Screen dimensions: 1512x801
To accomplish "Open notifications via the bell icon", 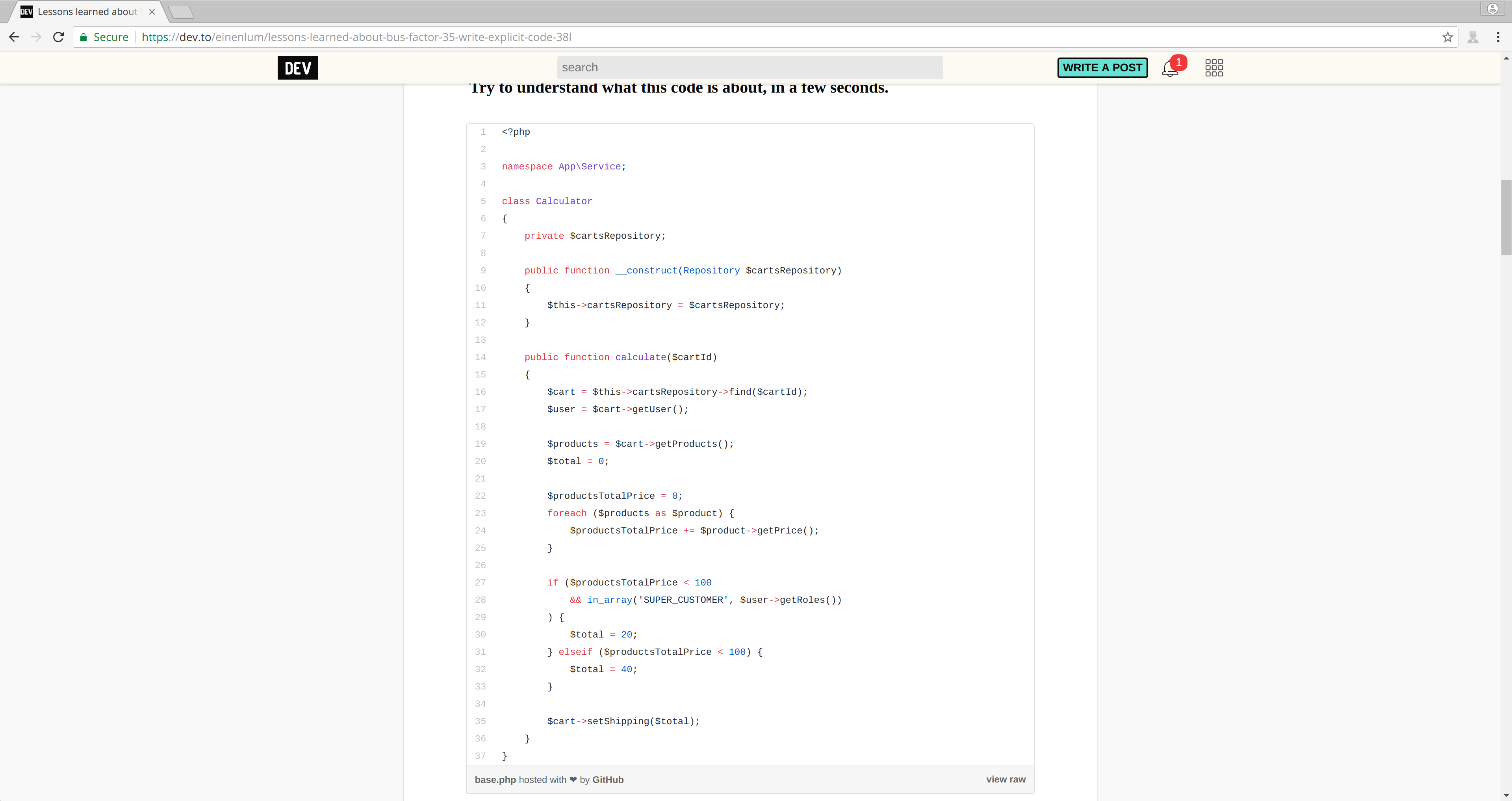I will pyautogui.click(x=1169, y=68).
